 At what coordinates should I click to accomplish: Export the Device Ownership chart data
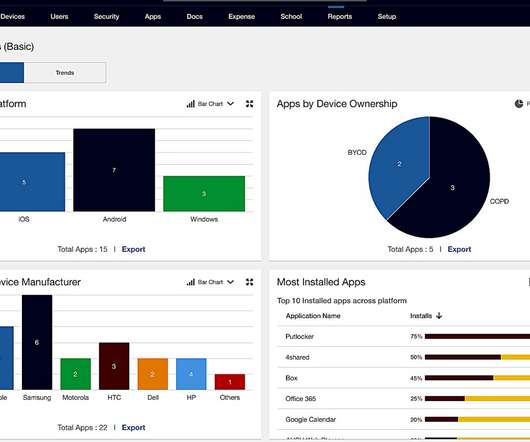pyautogui.click(x=459, y=249)
